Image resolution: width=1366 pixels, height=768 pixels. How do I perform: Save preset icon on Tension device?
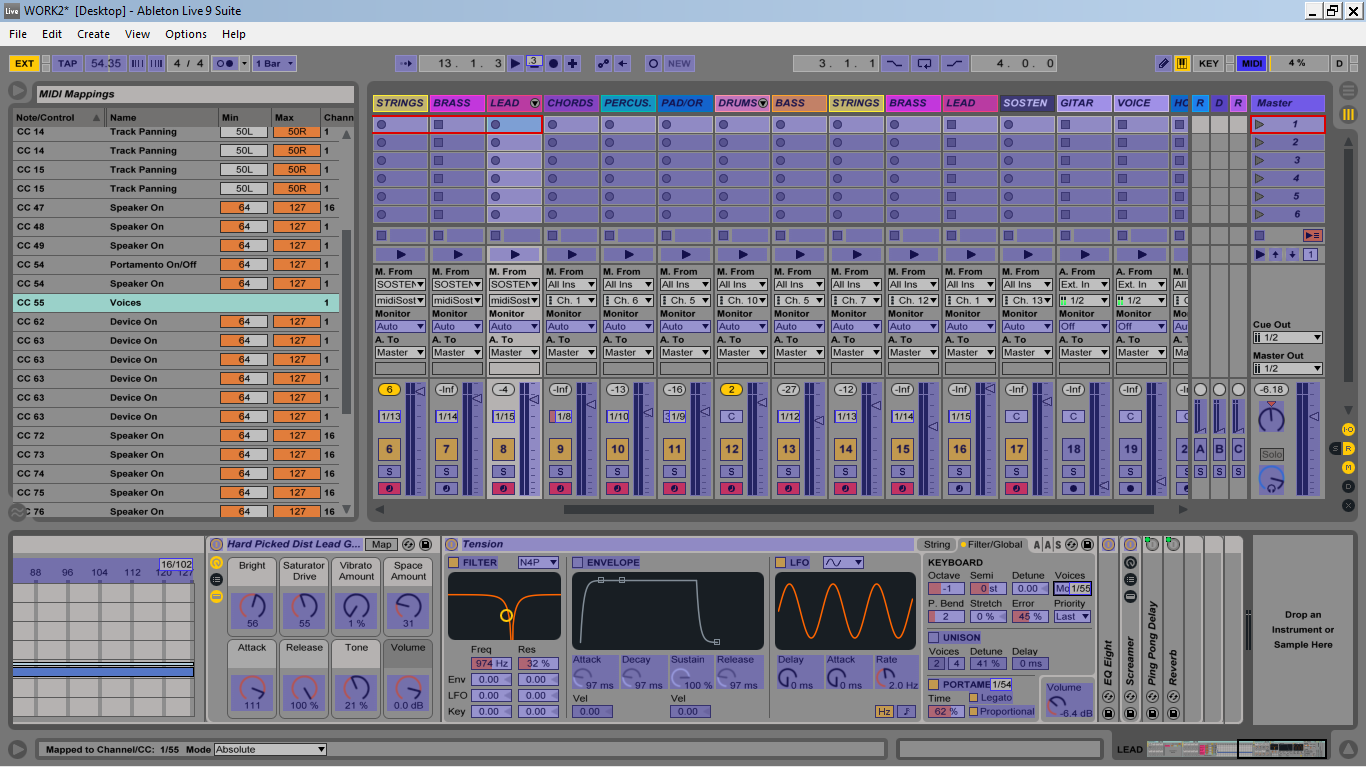click(1089, 545)
